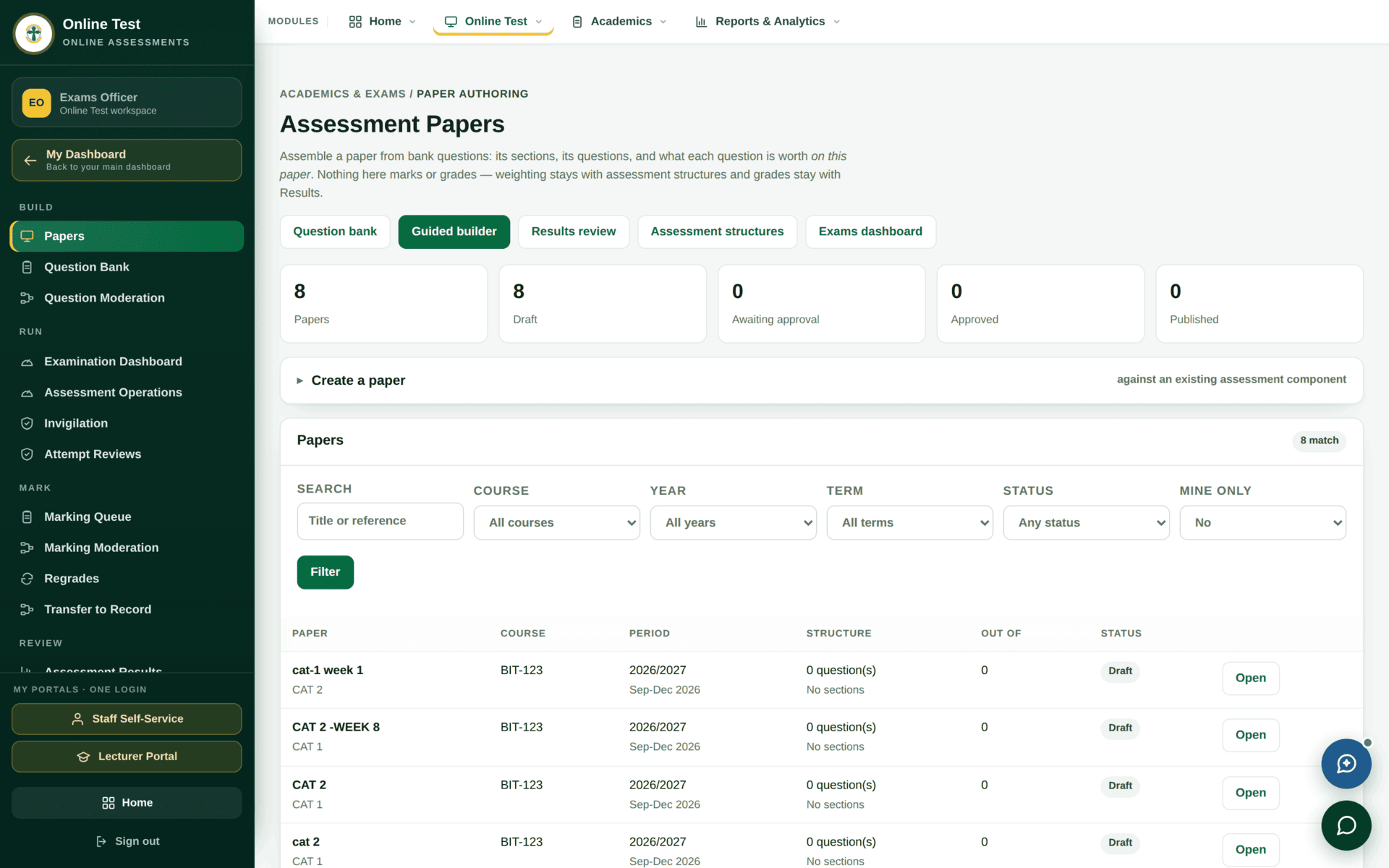Image resolution: width=1389 pixels, height=868 pixels.
Task: Click the 8 match badge
Action: click(x=1319, y=441)
